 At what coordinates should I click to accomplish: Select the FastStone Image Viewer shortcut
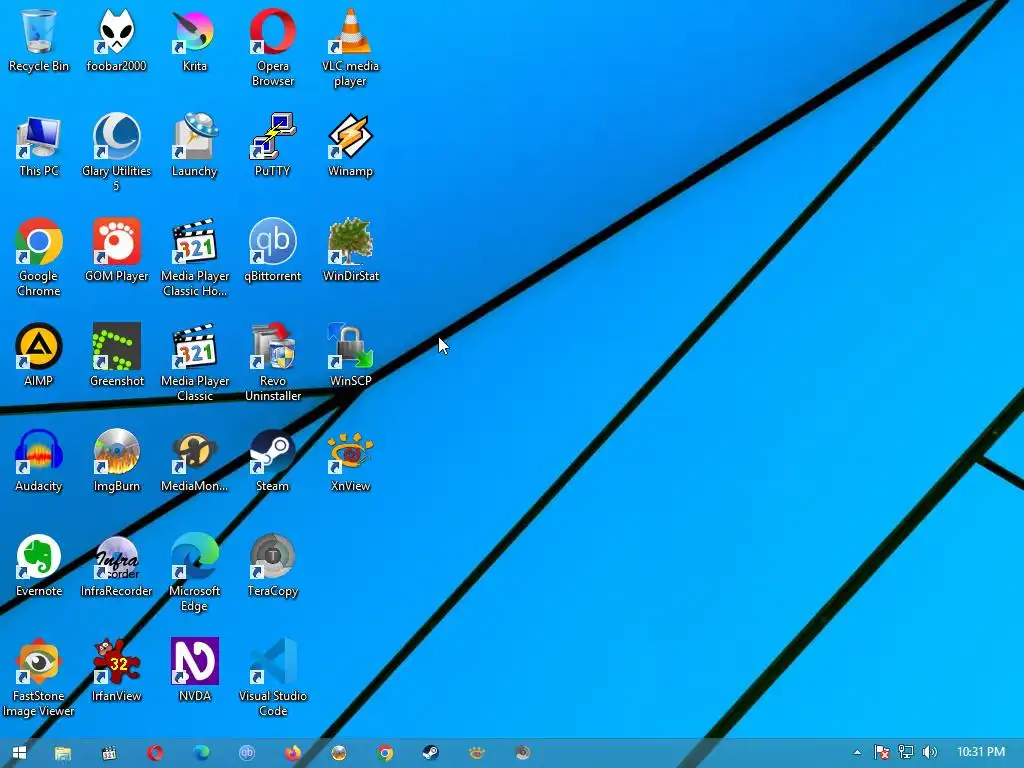39,679
